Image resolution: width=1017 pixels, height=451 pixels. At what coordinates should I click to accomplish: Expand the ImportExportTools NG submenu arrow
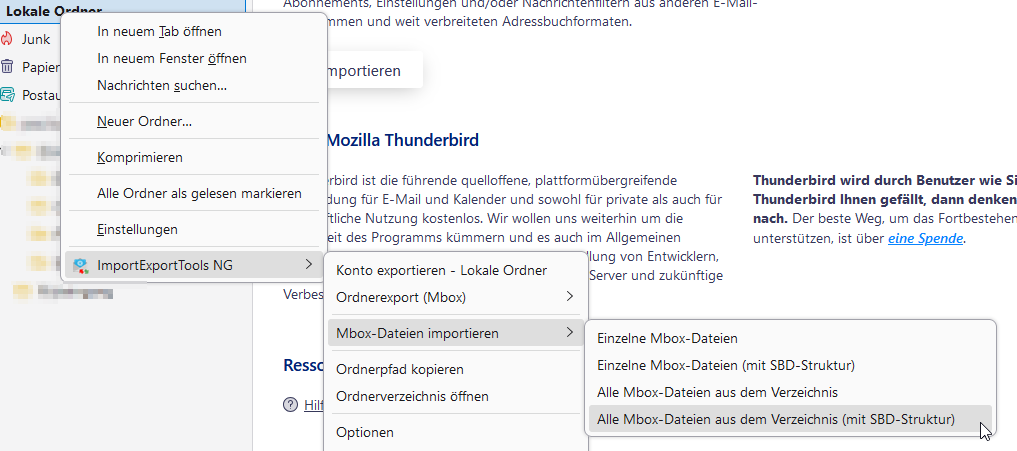[307, 265]
